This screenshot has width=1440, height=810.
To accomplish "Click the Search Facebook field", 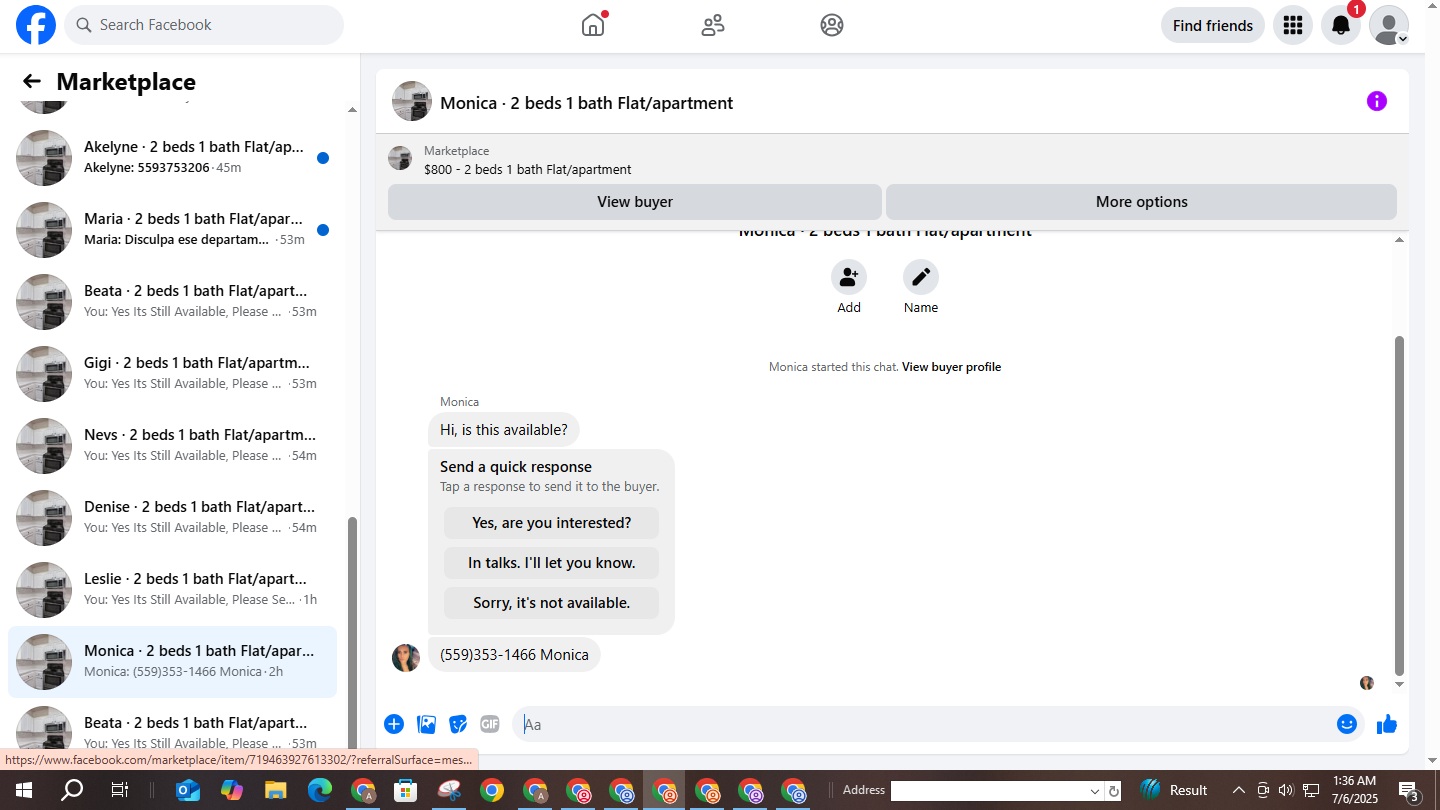I will 204,25.
